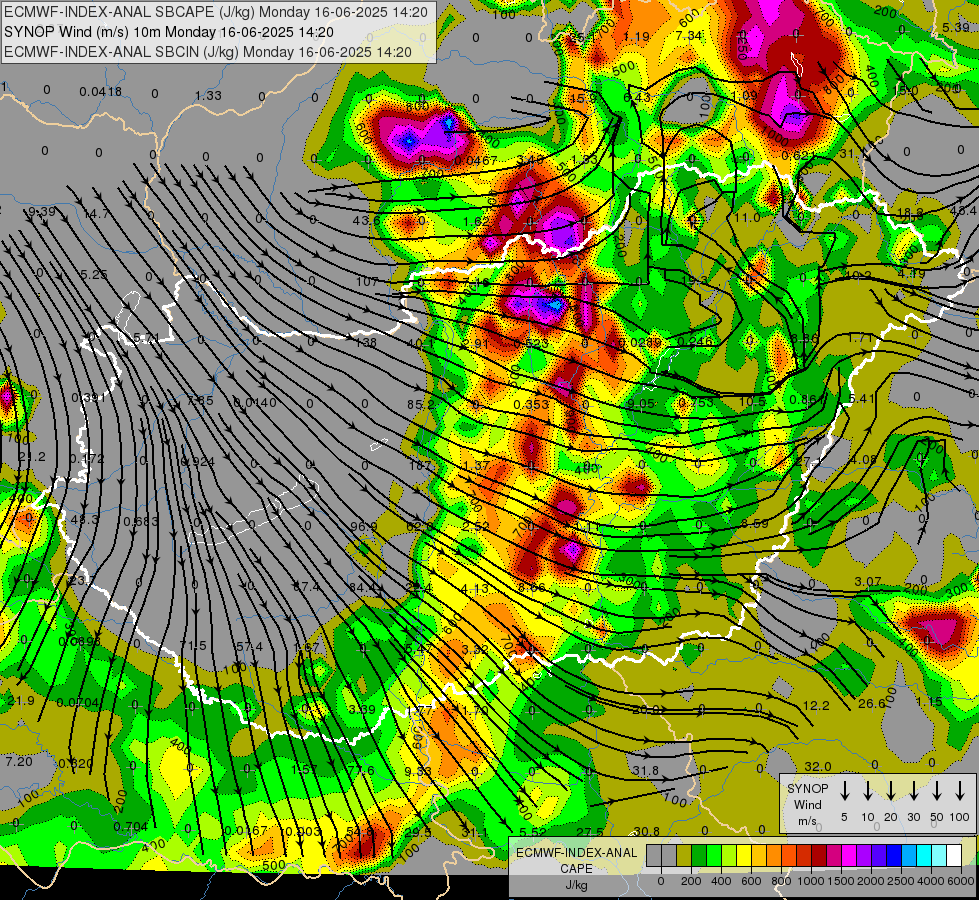
Task: Click the '1000' tick on CAPE legend
Action: click(810, 881)
